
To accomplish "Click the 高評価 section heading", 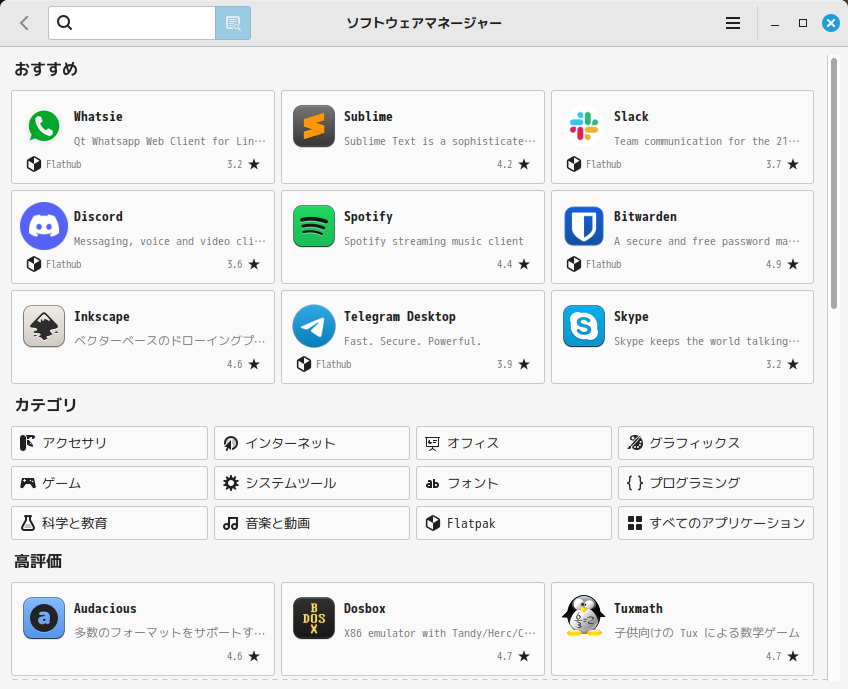I will 38,561.
